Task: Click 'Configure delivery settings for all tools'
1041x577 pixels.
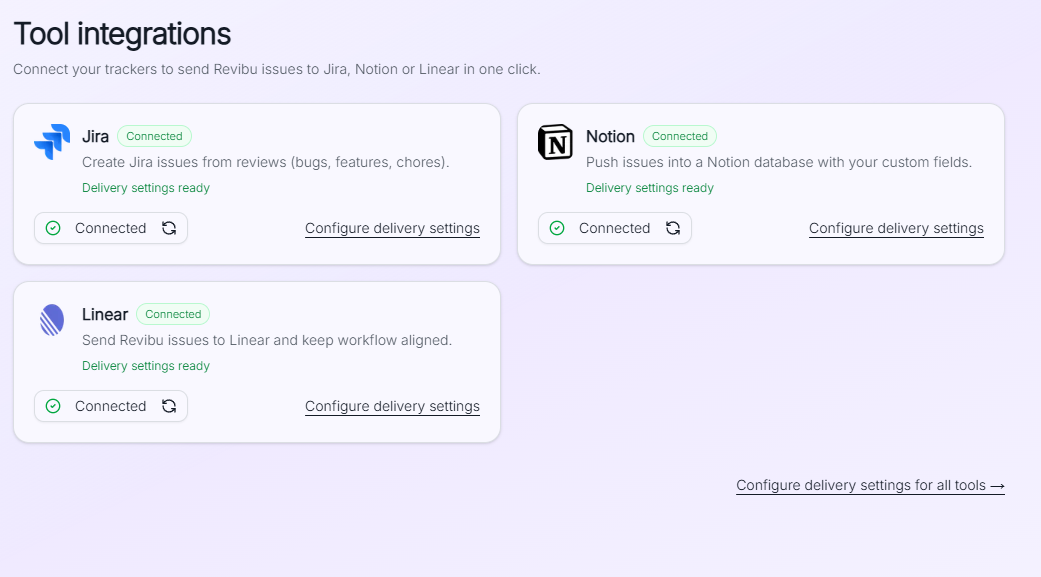Action: tap(869, 485)
